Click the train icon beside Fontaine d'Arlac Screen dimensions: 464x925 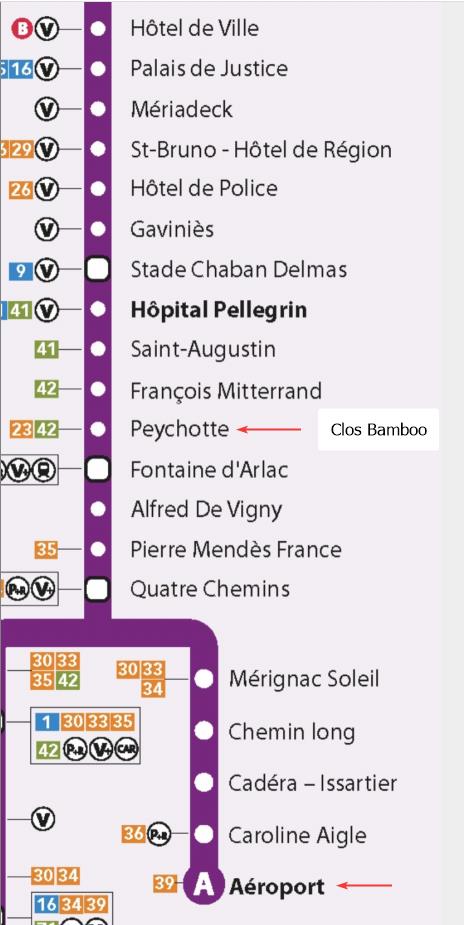[43, 470]
